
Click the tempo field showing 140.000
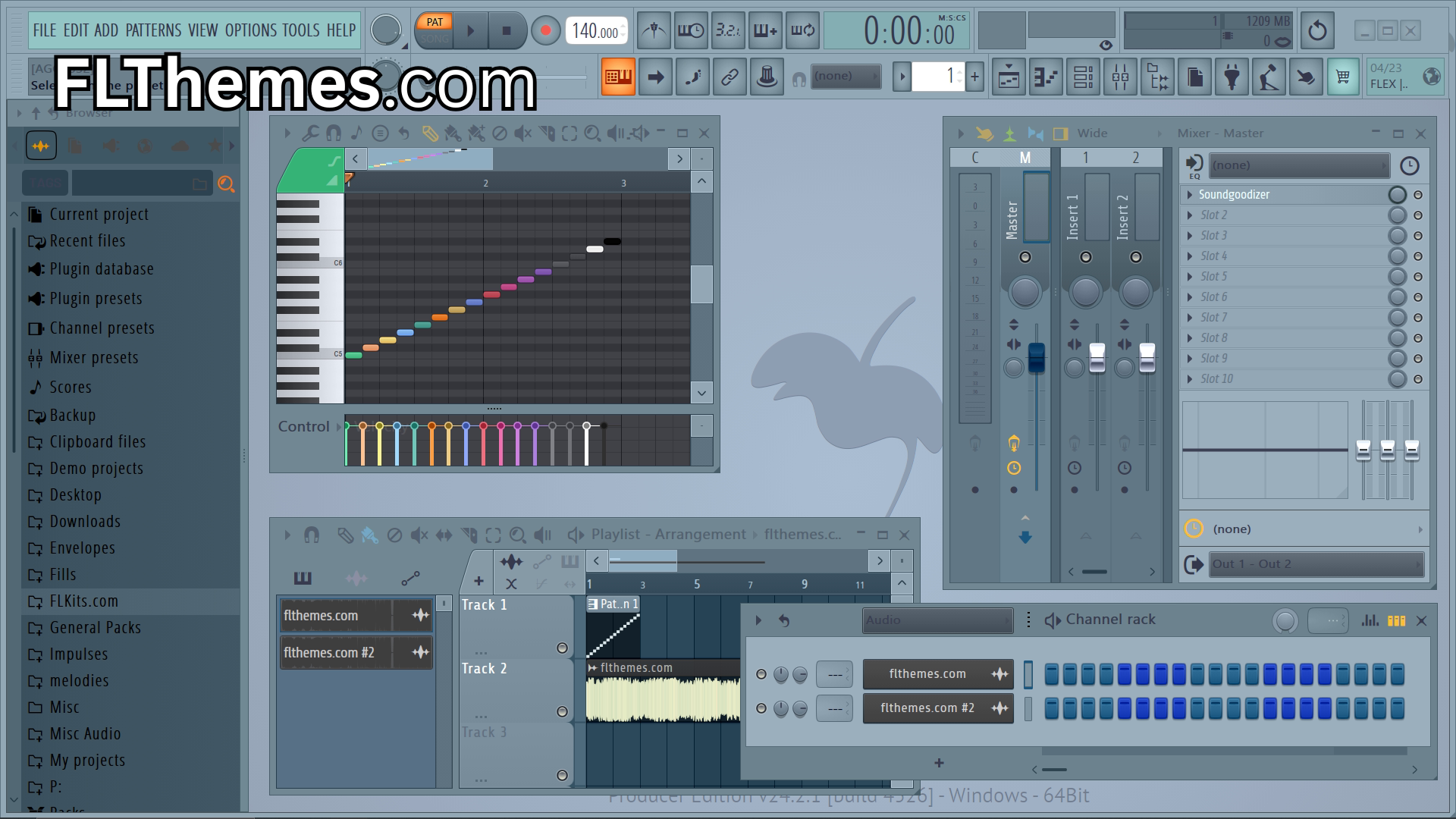point(597,31)
